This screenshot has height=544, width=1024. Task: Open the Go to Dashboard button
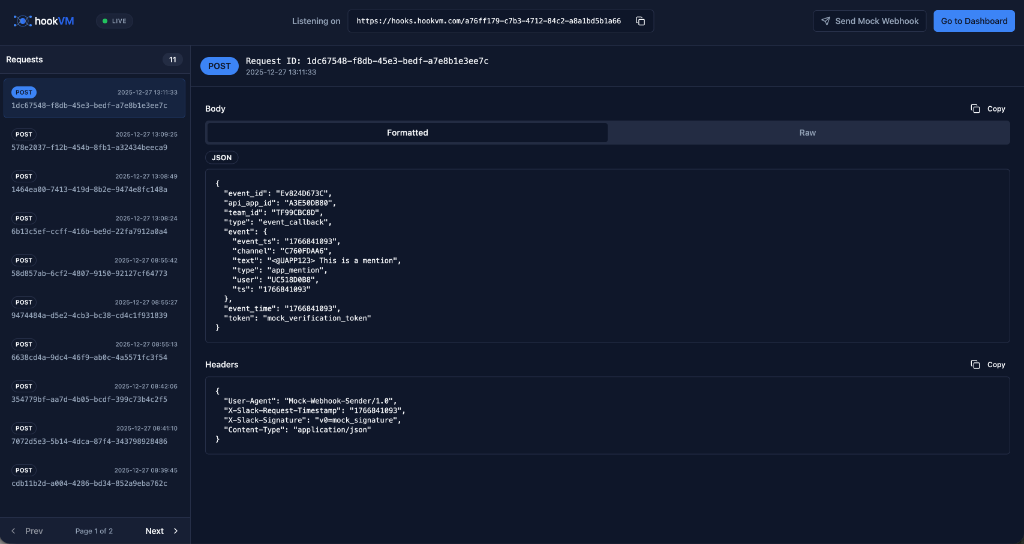click(x=973, y=21)
